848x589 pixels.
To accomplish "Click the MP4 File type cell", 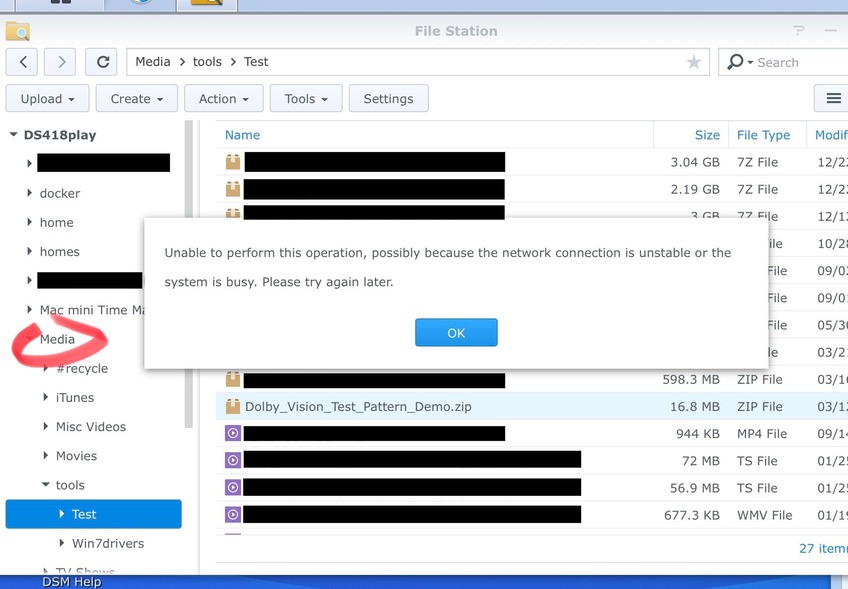I will pyautogui.click(x=761, y=434).
